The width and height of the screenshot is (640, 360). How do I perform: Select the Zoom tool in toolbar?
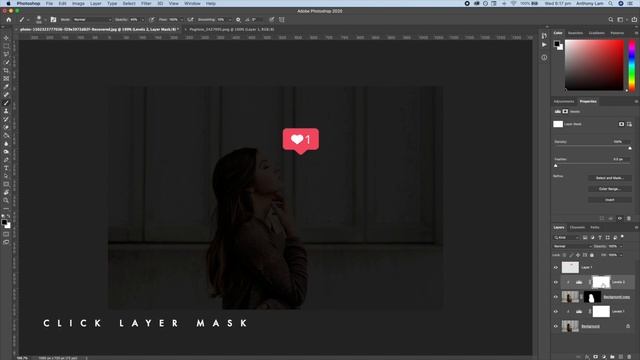6,200
